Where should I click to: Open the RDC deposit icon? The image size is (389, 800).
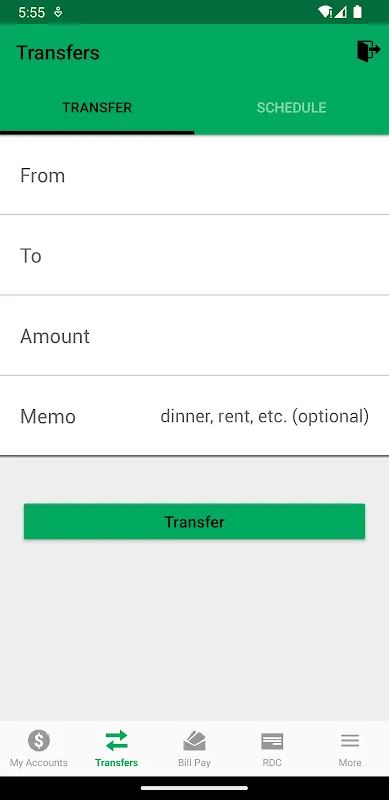pos(272,741)
